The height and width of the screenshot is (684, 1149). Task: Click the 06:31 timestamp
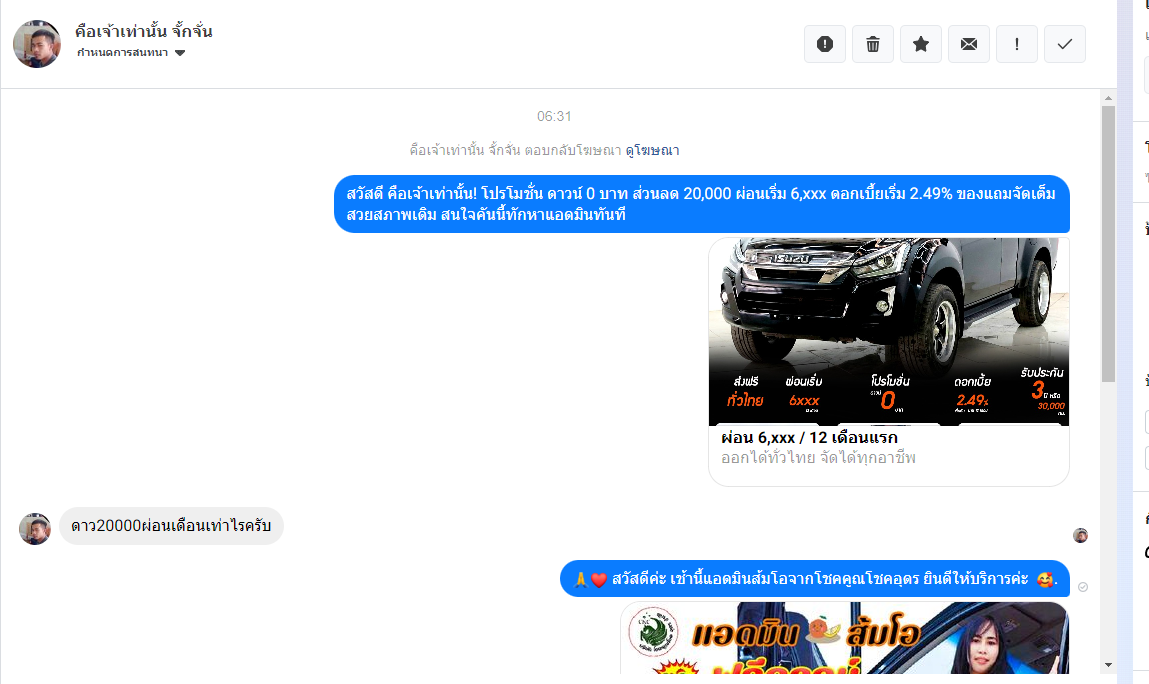[x=554, y=117]
